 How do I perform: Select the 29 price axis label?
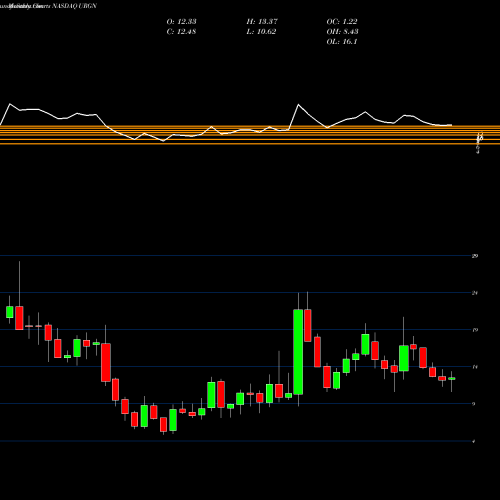tap(475, 256)
